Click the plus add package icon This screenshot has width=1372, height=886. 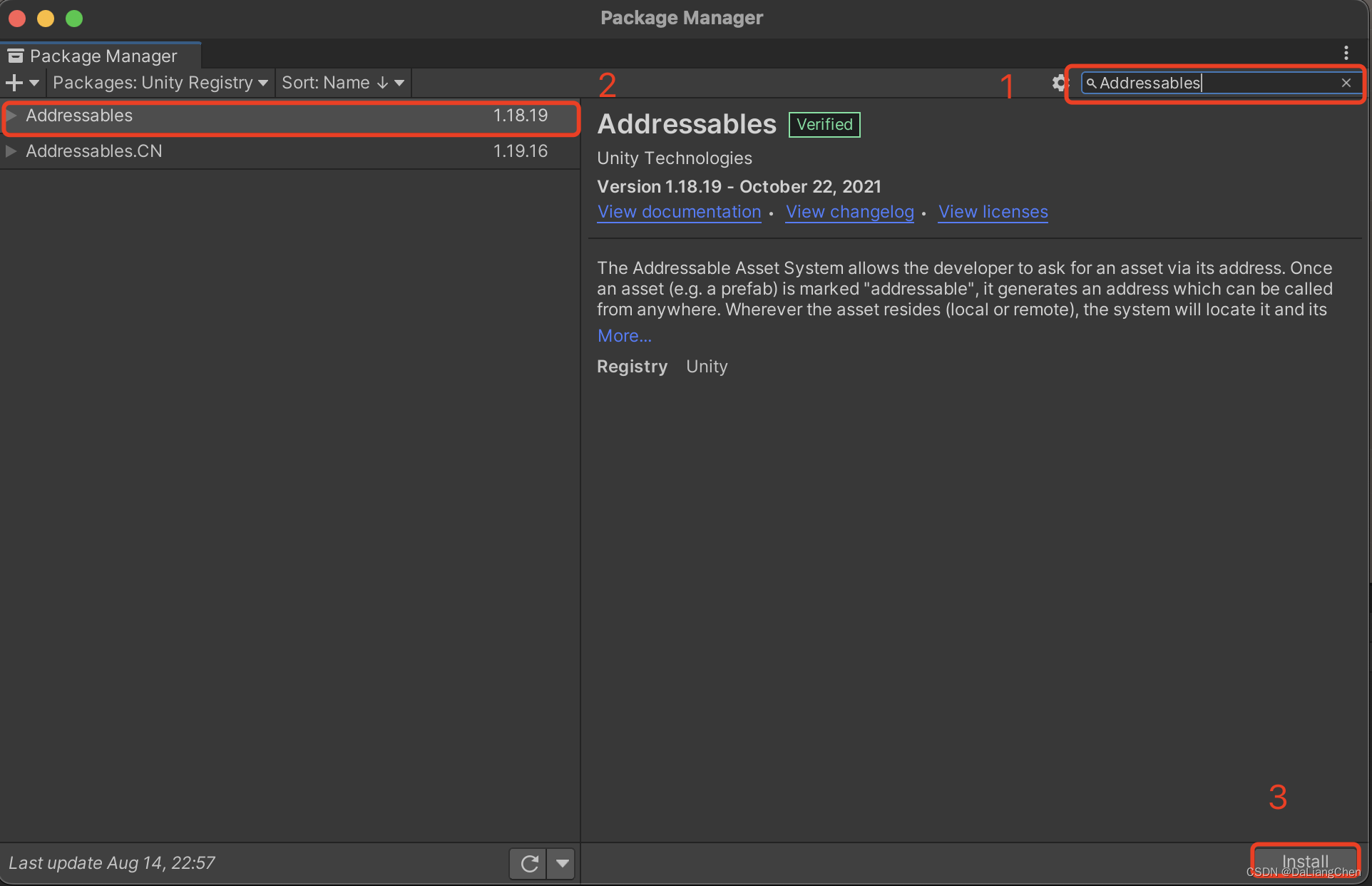click(x=14, y=83)
